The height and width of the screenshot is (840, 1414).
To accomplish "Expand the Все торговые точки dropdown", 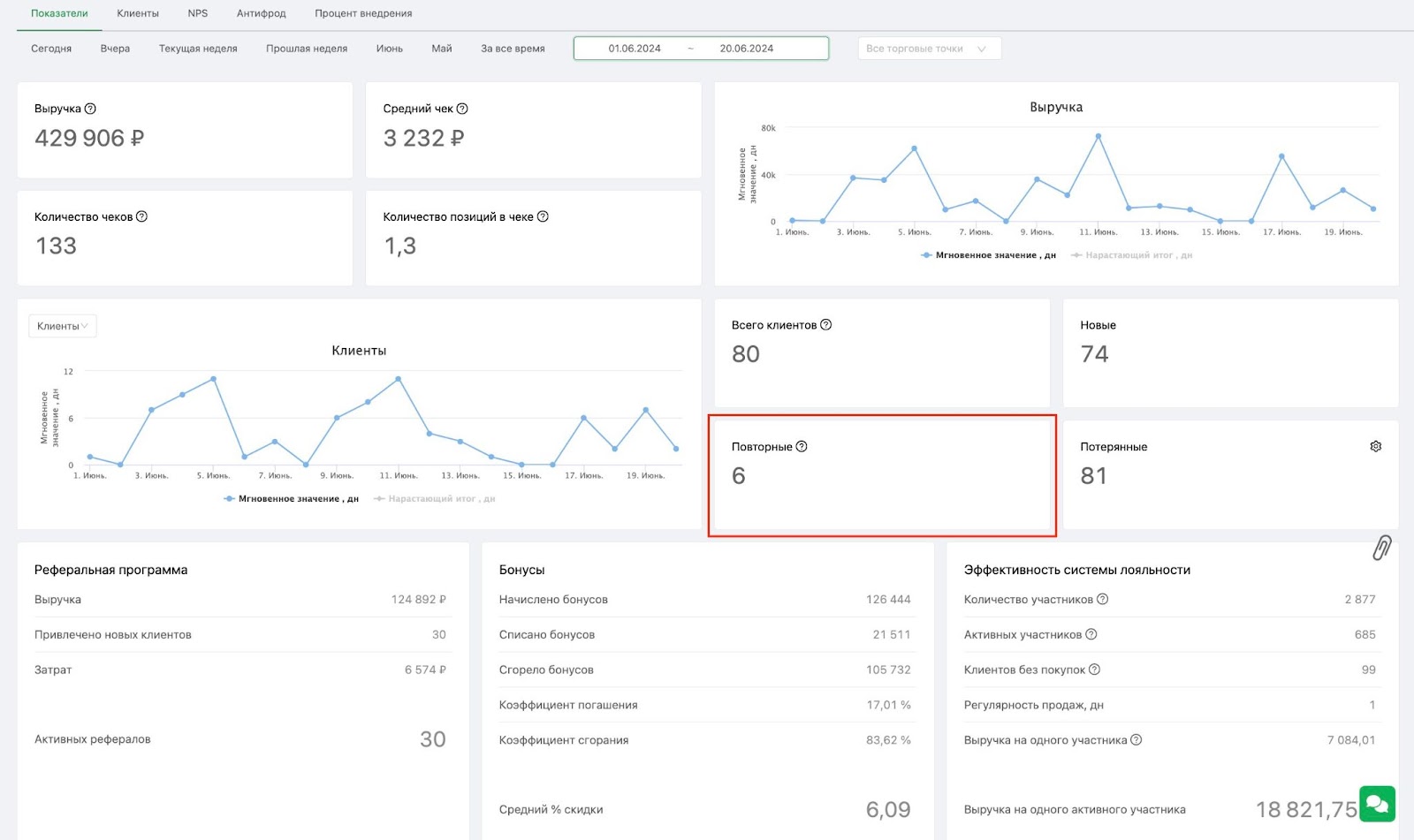I will (930, 49).
